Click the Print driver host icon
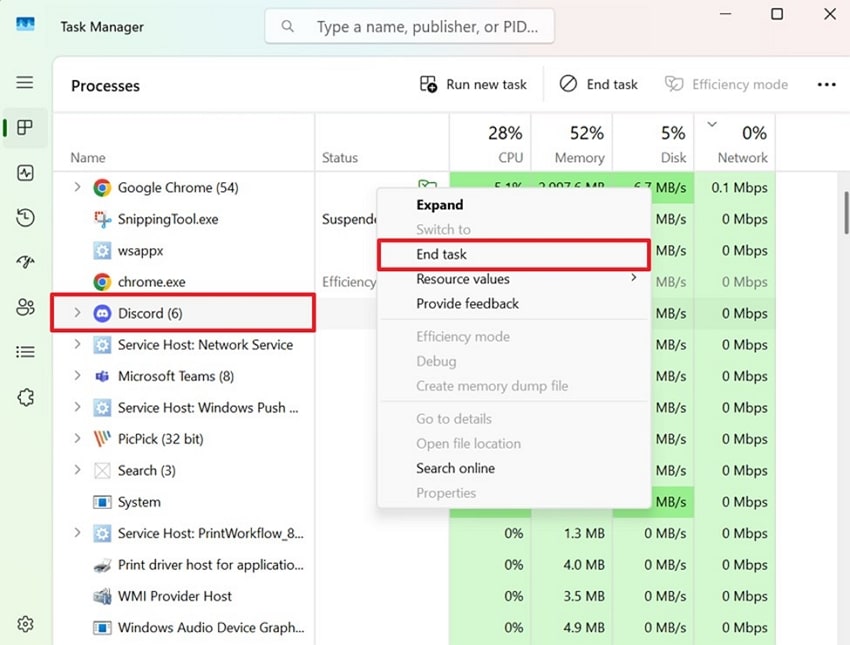The image size is (850, 645). pos(102,565)
